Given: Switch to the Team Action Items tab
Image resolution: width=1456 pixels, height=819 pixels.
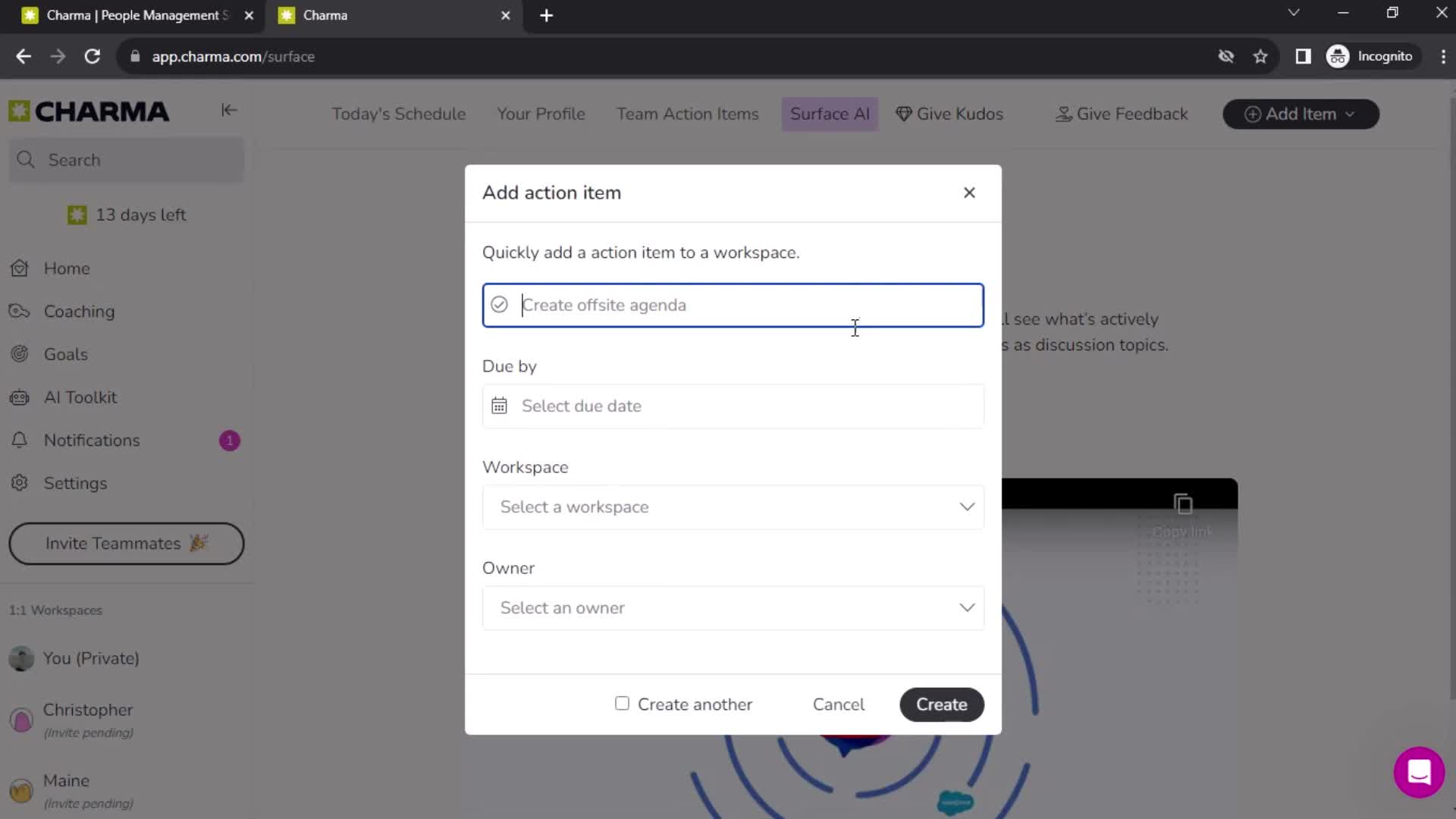Looking at the screenshot, I should [x=687, y=113].
